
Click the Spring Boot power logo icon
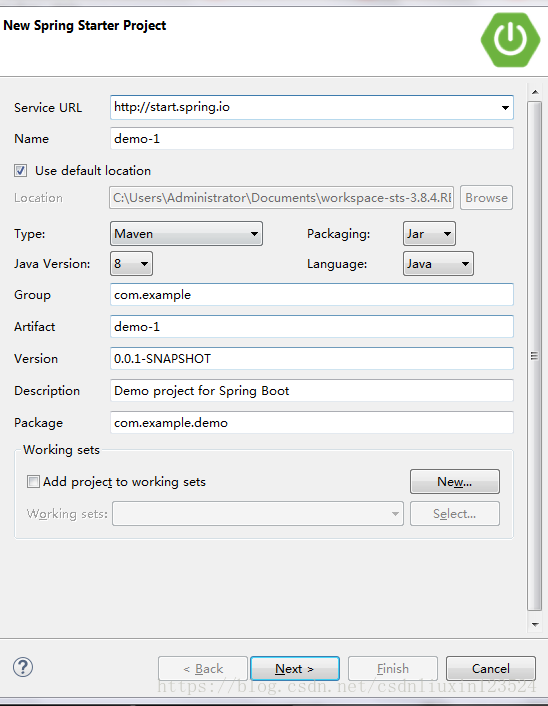[510, 40]
